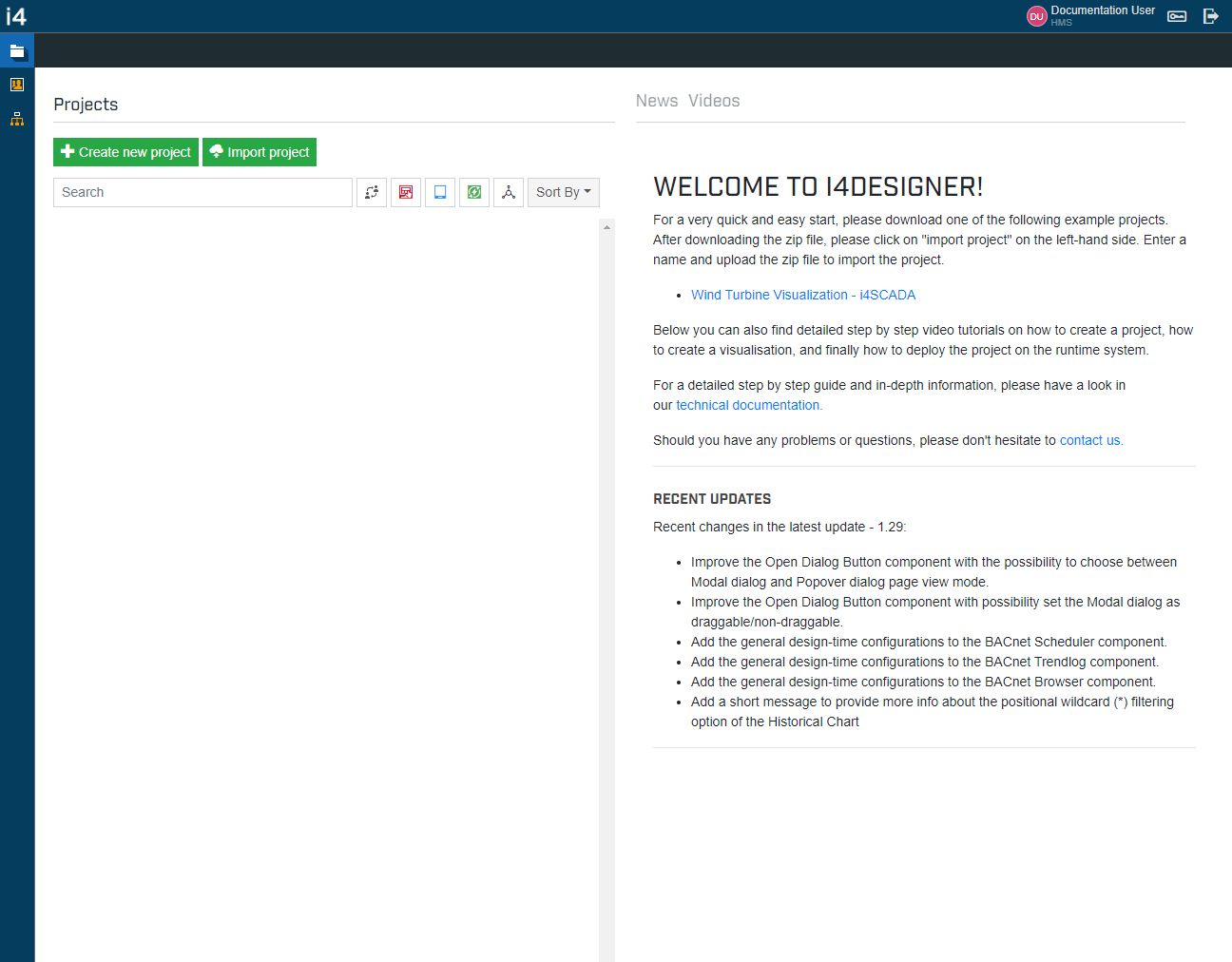Click the Projects heading
Screen dimensions: 1232x962
pyautogui.click(x=86, y=105)
